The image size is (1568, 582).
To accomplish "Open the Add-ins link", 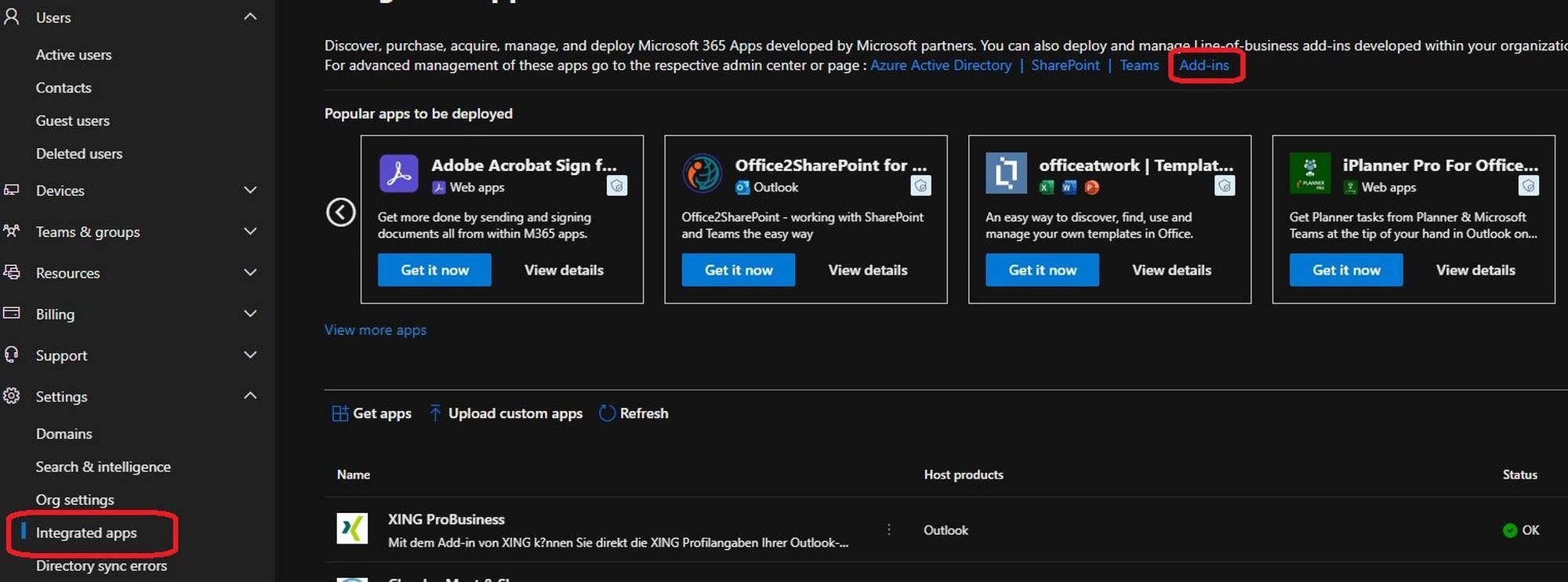I will click(x=1203, y=65).
